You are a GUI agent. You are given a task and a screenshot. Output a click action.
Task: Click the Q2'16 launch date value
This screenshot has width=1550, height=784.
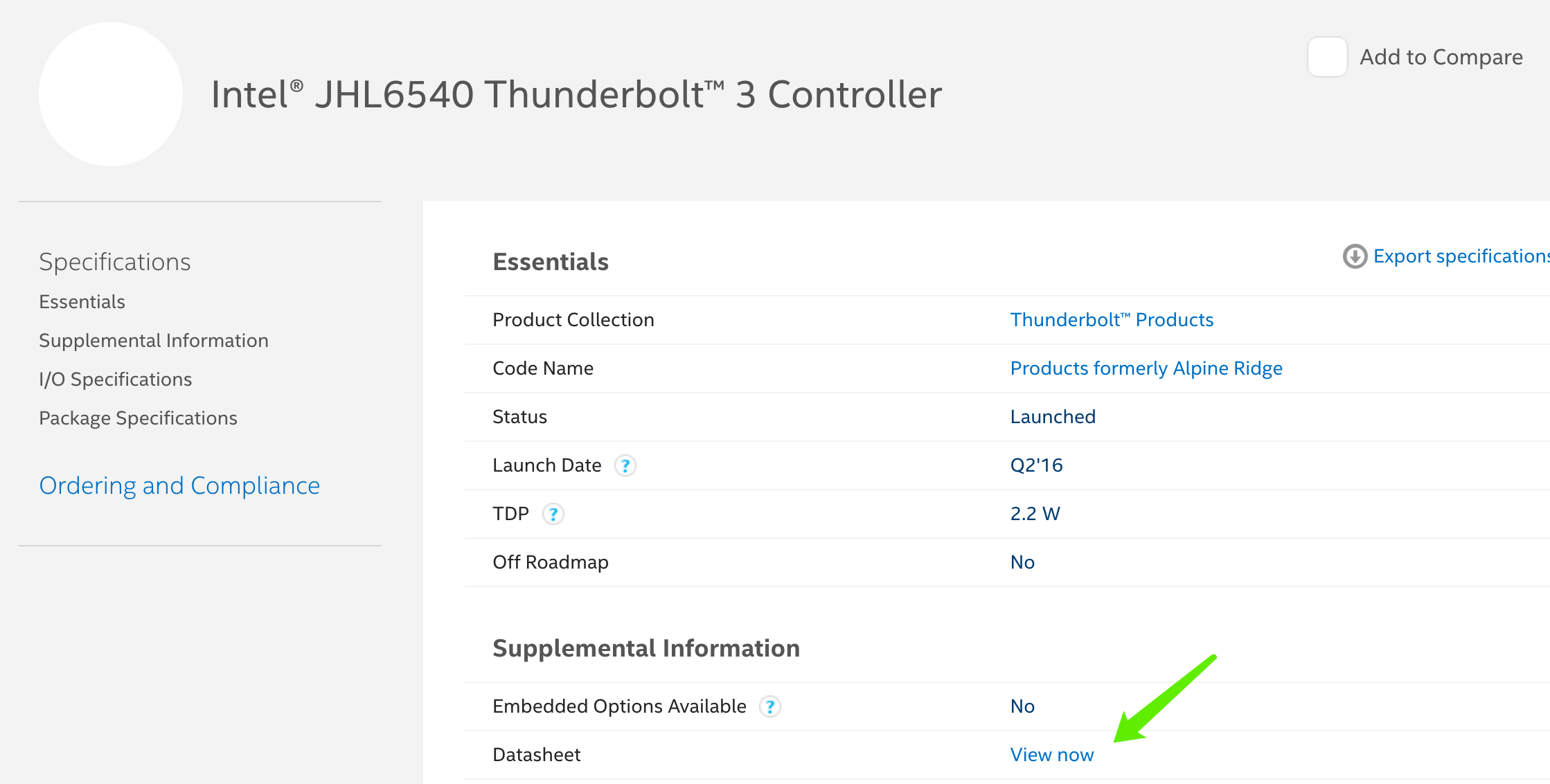pos(1036,465)
